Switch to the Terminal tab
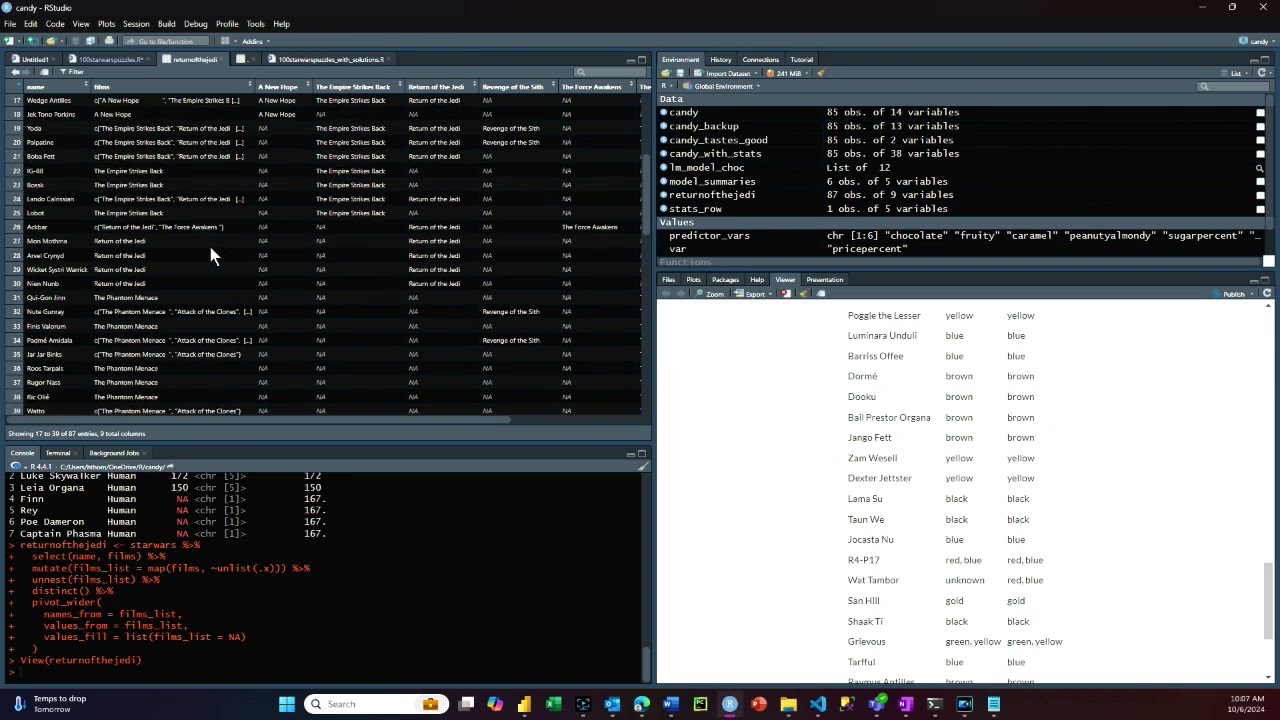This screenshot has width=1280, height=720. [x=58, y=453]
